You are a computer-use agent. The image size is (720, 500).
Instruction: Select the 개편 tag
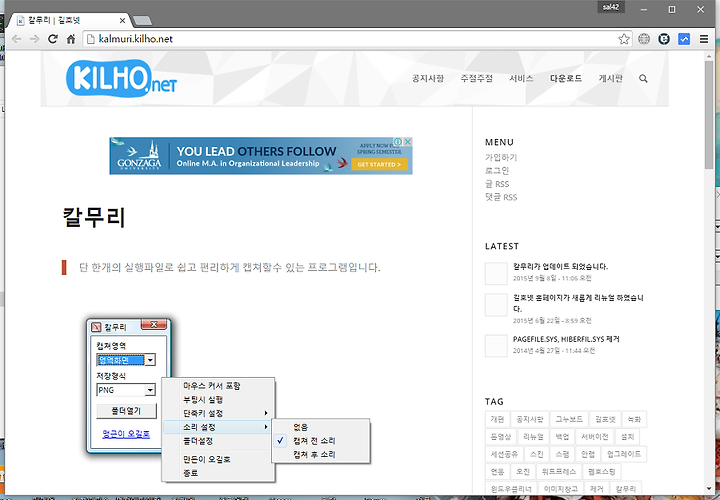point(497,419)
